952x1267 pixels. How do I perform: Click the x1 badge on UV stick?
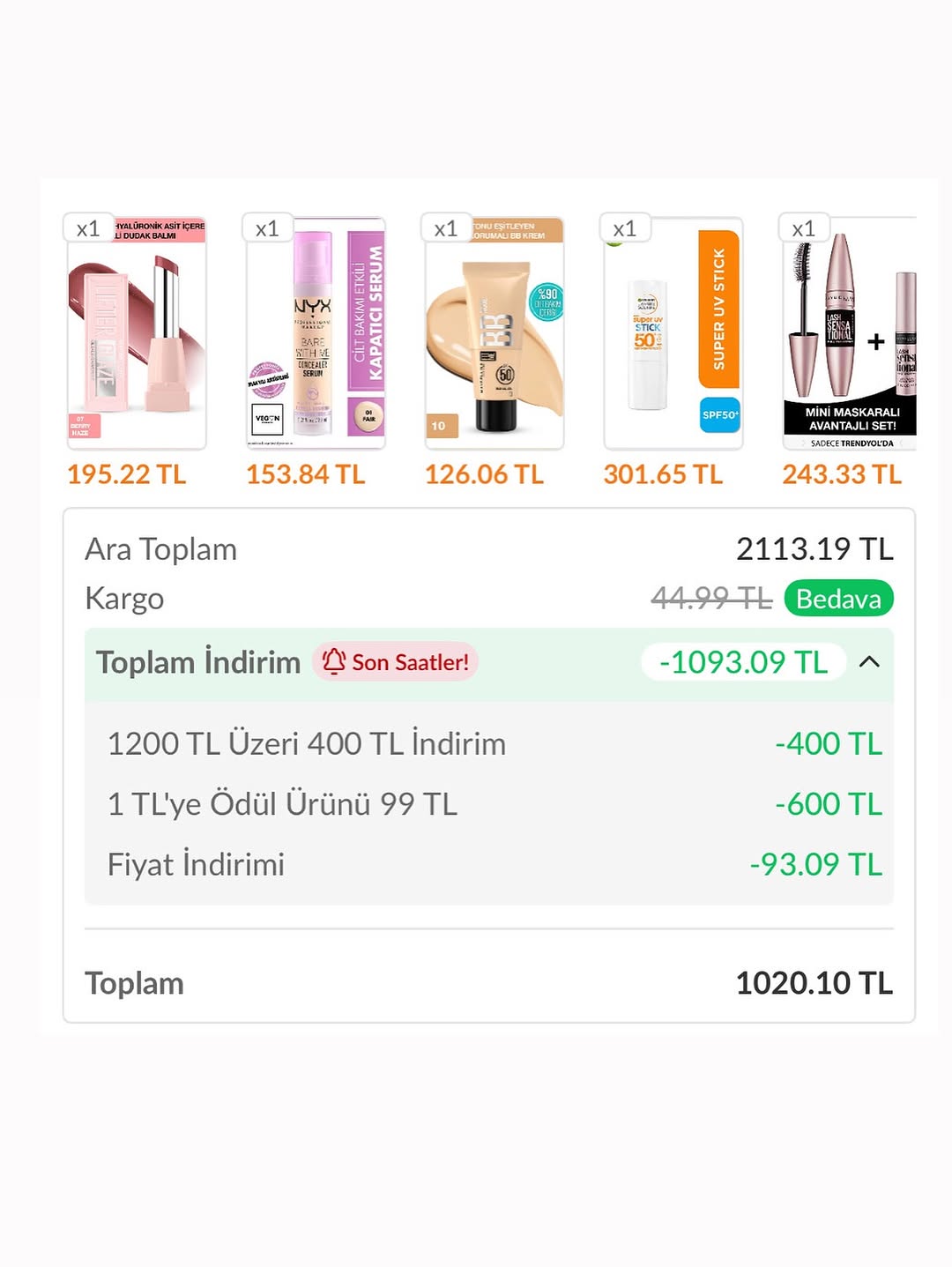[625, 229]
